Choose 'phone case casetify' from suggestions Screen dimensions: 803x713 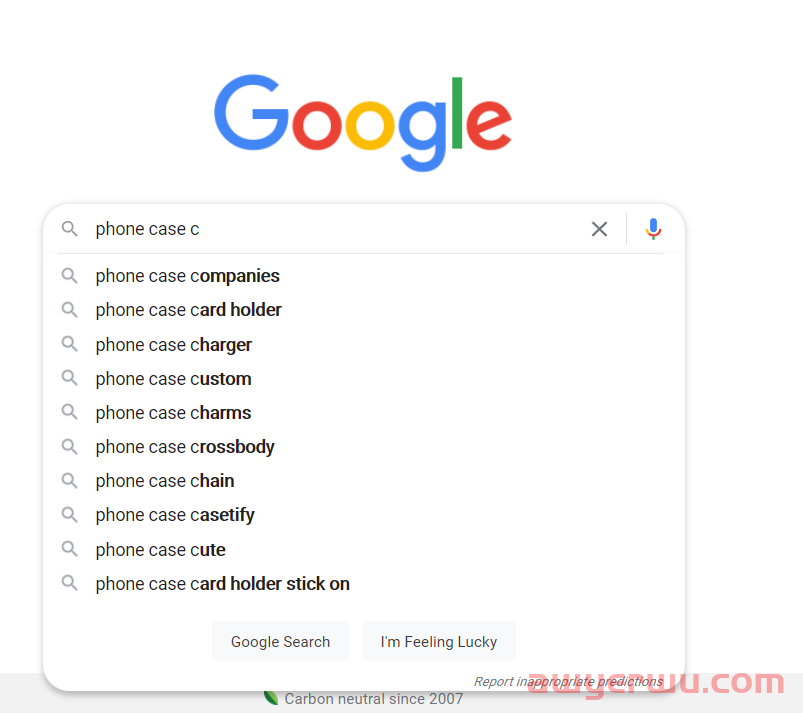[364, 515]
